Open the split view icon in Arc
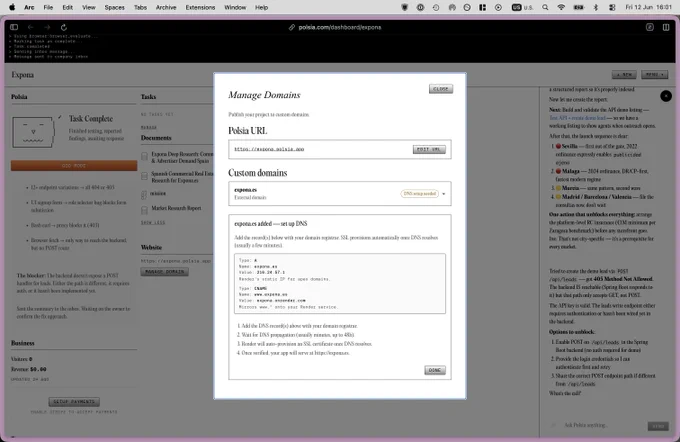The image size is (680, 442). (666, 27)
